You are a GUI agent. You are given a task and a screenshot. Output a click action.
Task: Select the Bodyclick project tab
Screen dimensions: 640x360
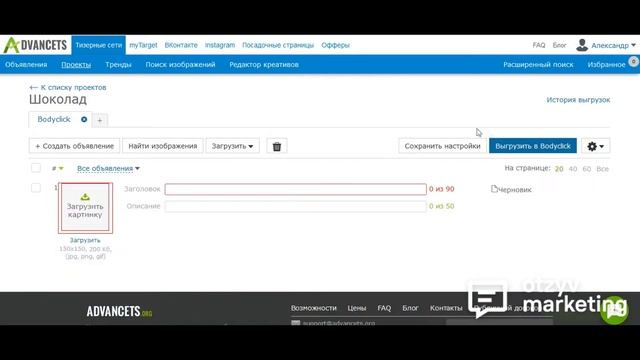(x=54, y=119)
